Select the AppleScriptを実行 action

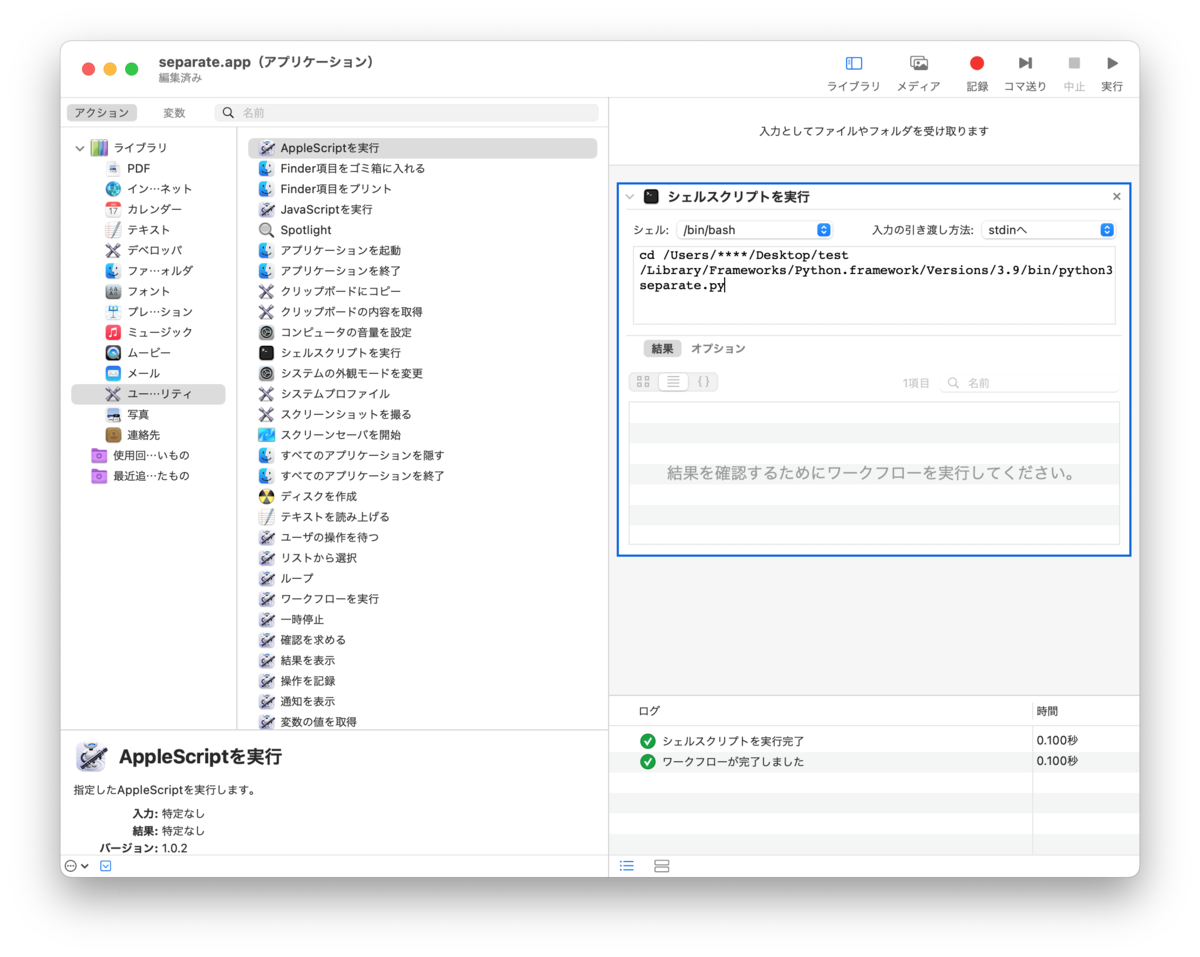click(422, 148)
